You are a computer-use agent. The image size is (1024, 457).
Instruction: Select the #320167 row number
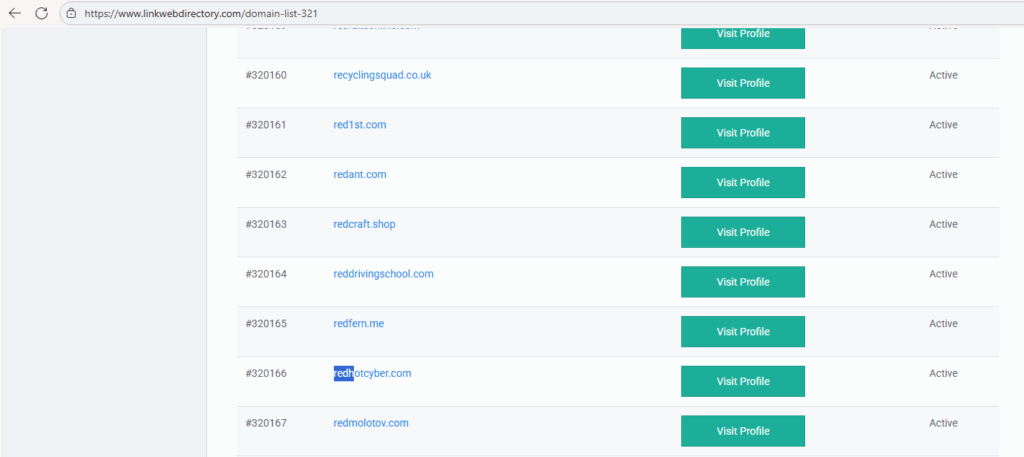[266, 423]
